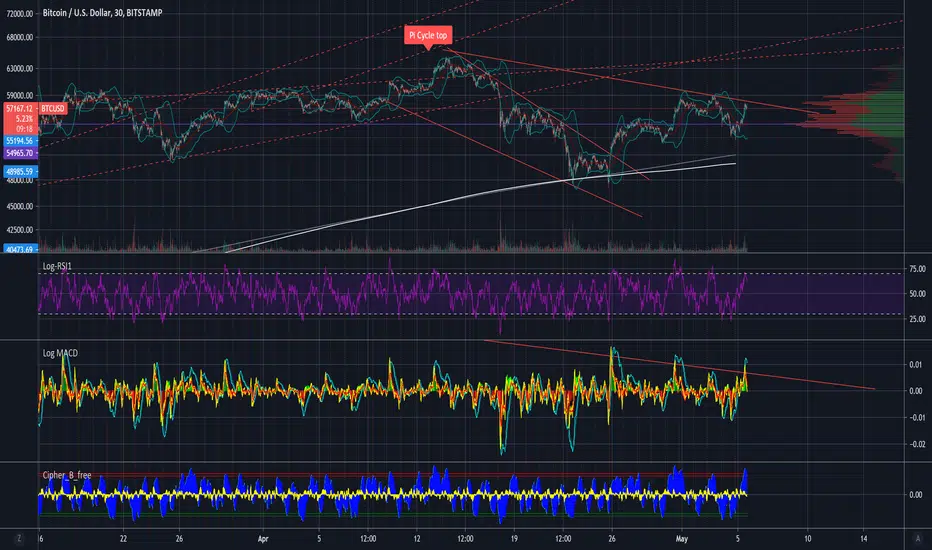
Task: Select the BTCUSD red symbol tag
Action: pyautogui.click(x=52, y=109)
